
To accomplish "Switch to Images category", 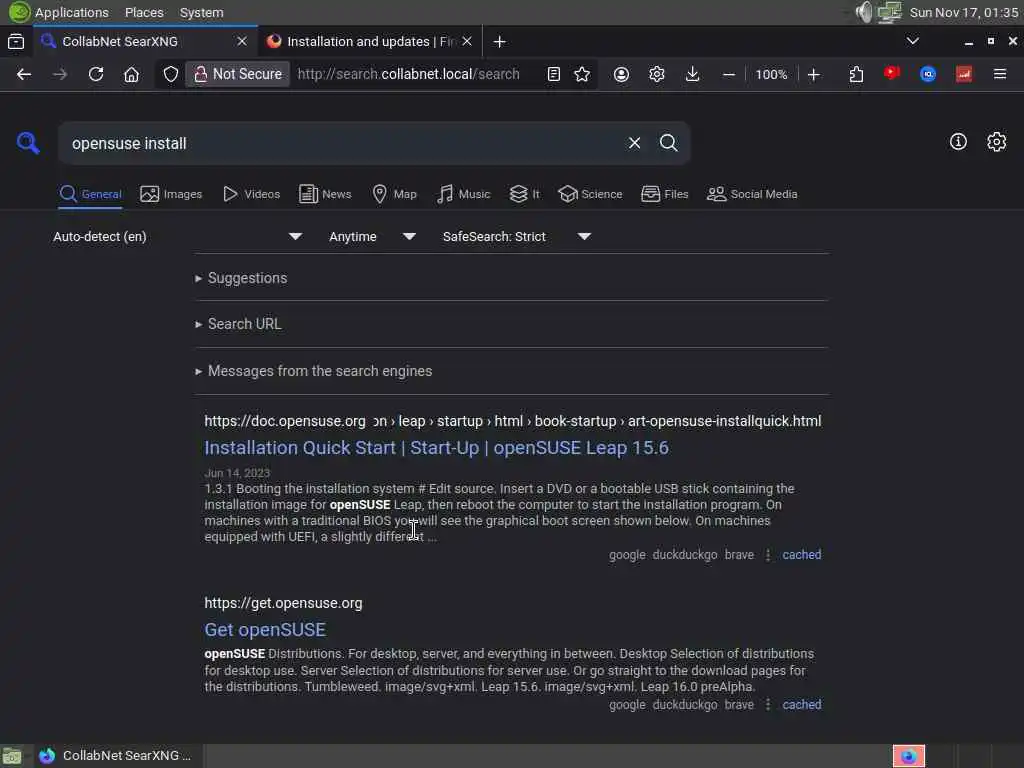I will pyautogui.click(x=171, y=194).
